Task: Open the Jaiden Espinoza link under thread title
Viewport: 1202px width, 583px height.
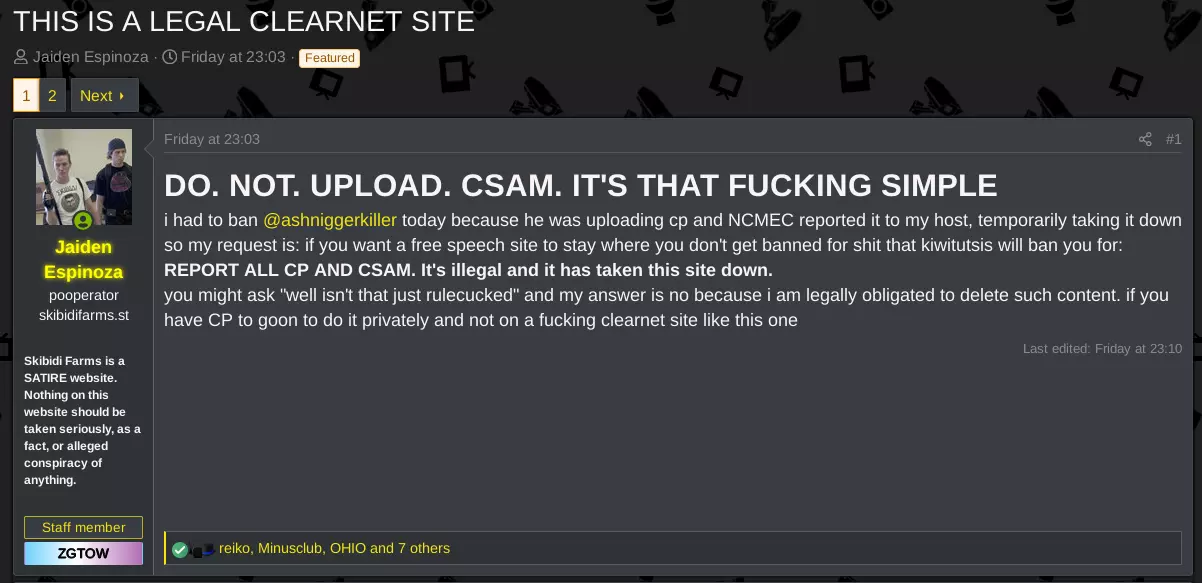Action: click(x=90, y=57)
